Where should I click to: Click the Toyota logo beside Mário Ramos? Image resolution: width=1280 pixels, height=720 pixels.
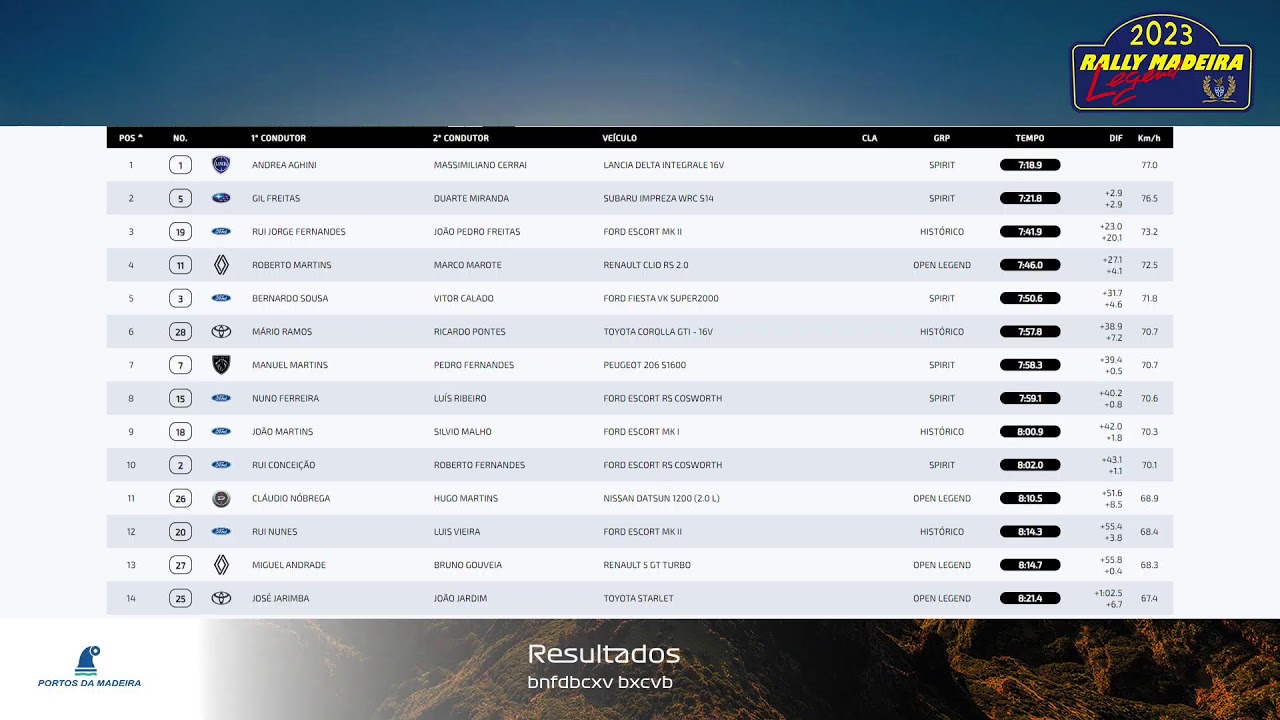click(x=221, y=332)
